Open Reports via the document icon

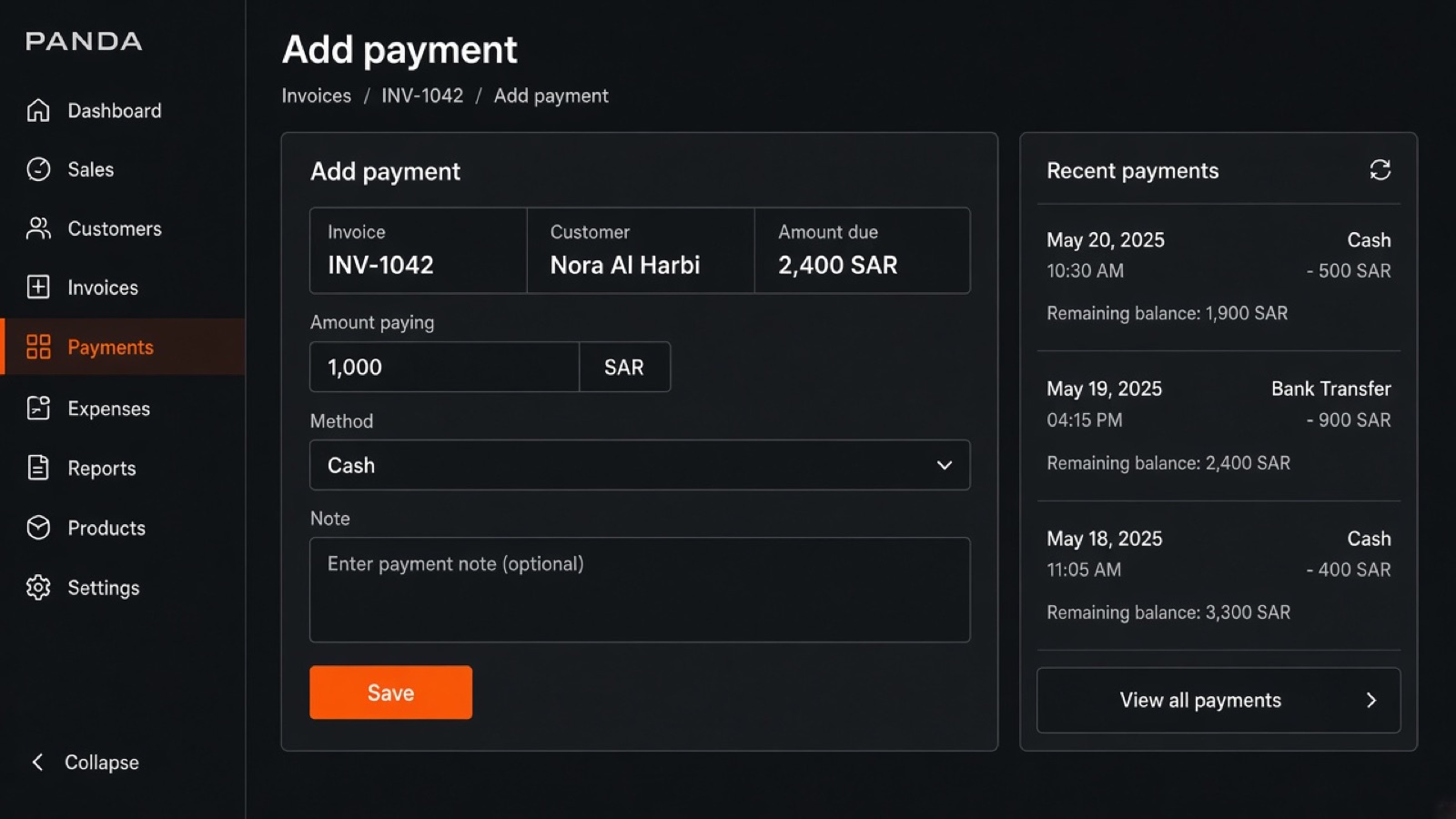pos(38,468)
